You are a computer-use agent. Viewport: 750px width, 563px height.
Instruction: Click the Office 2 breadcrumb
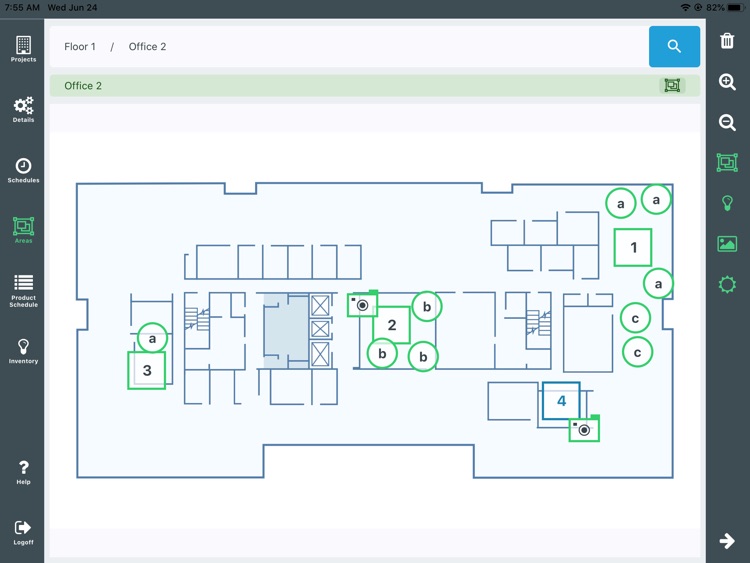click(147, 46)
